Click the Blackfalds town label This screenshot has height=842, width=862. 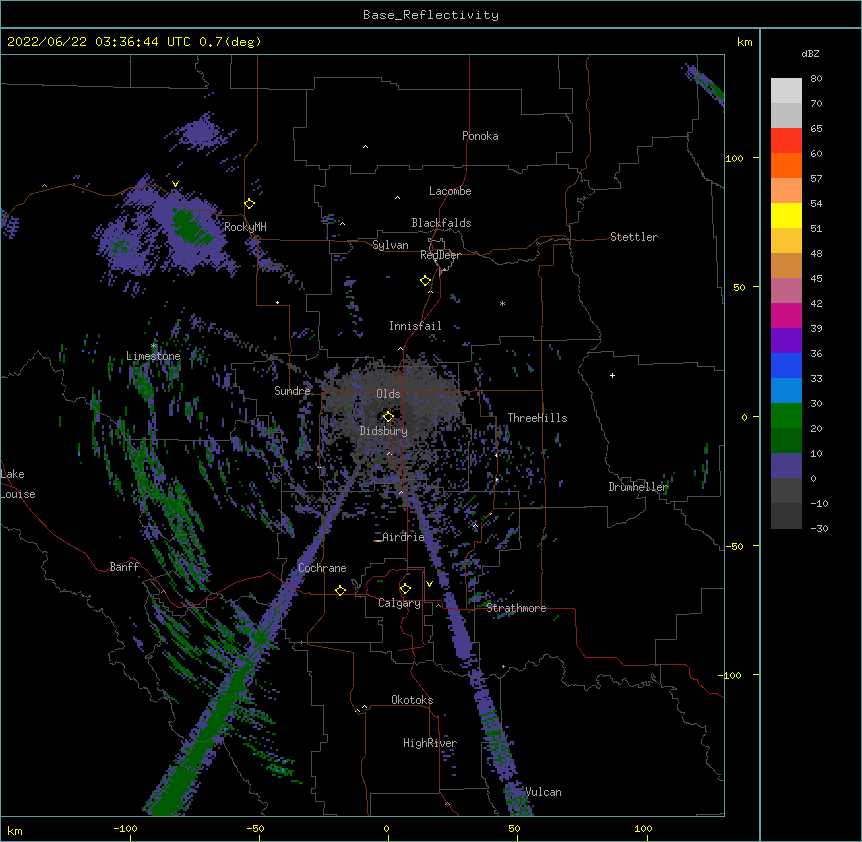tap(441, 223)
